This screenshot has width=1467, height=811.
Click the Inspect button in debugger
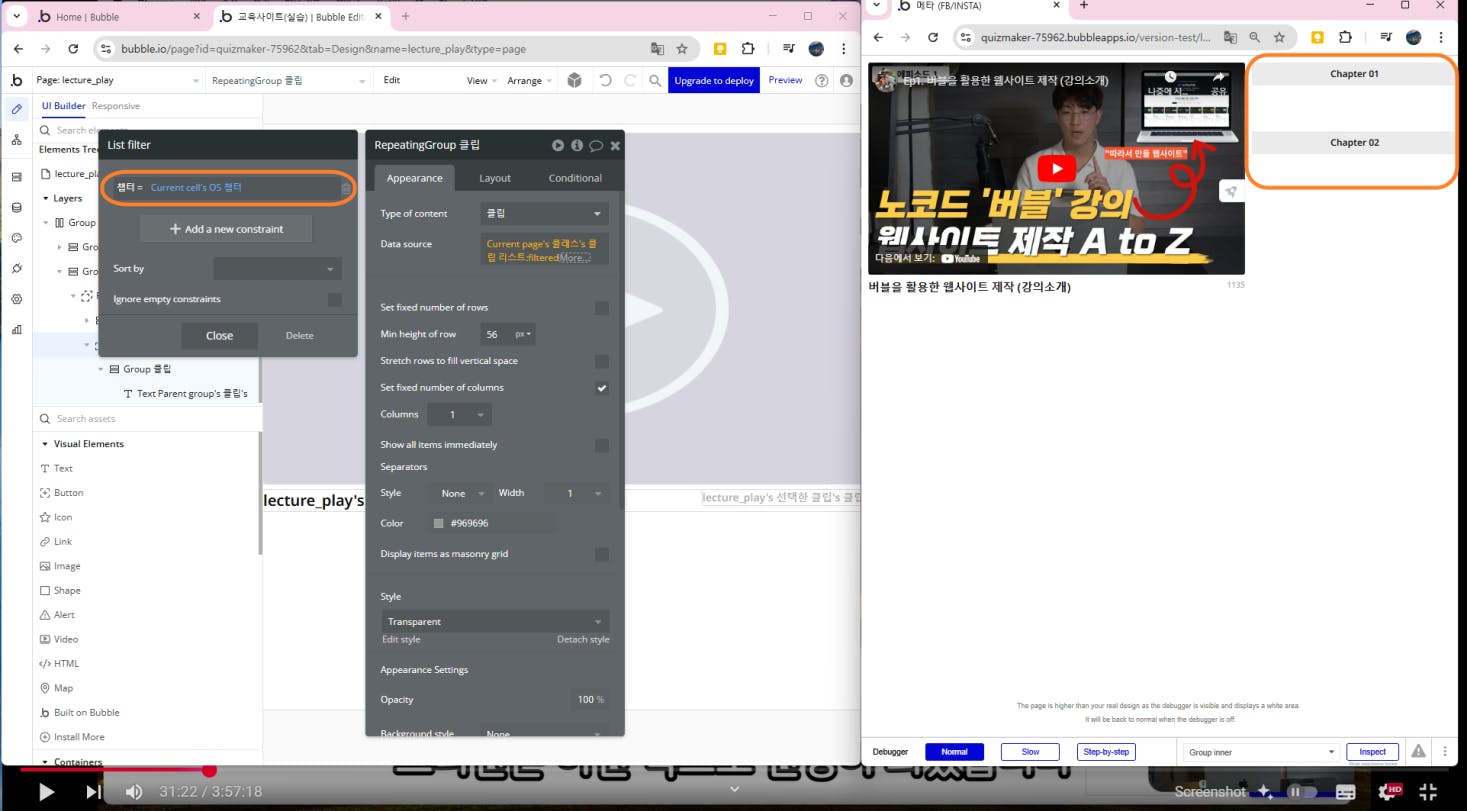click(1372, 752)
